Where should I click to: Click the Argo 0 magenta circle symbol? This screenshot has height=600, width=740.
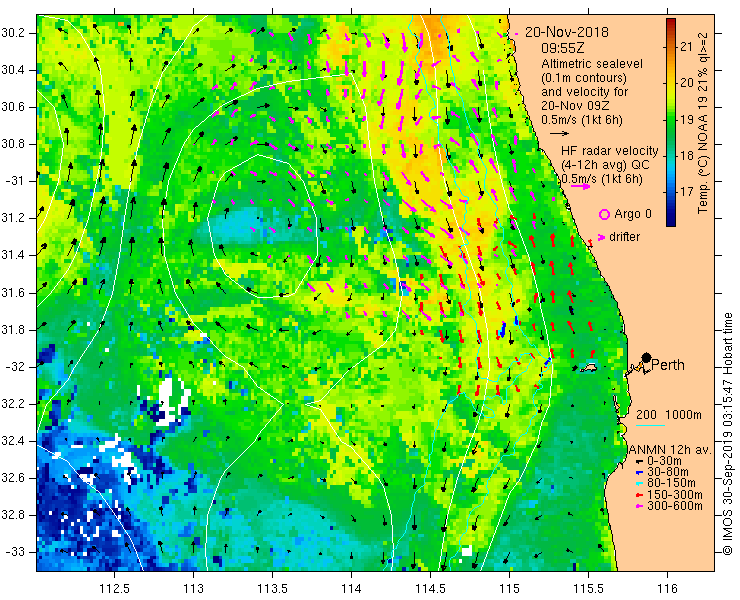coord(604,214)
